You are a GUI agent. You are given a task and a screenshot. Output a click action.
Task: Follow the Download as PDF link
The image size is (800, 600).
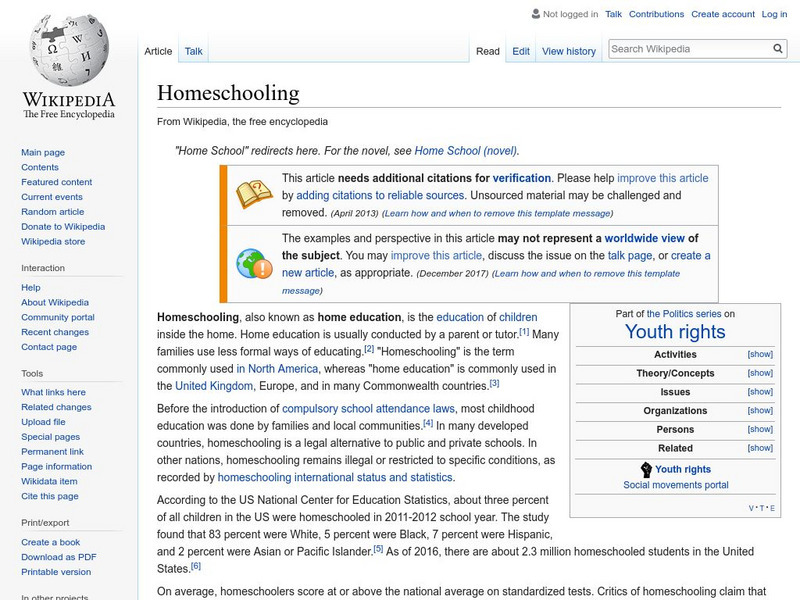(59, 557)
